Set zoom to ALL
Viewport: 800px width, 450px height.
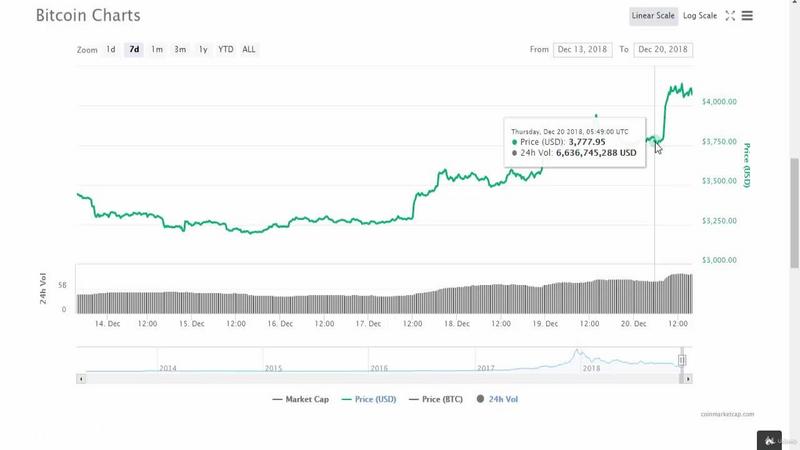248,49
